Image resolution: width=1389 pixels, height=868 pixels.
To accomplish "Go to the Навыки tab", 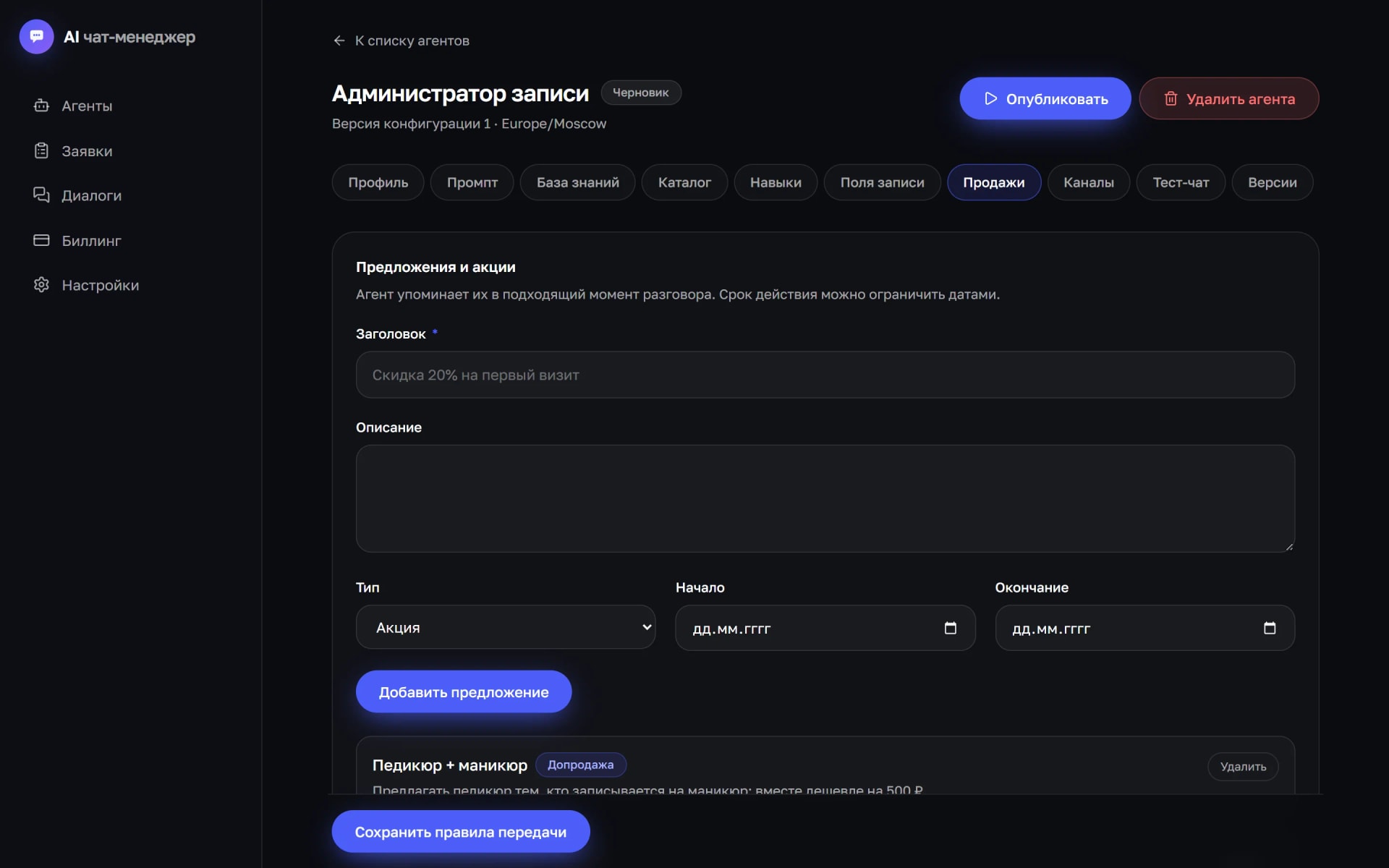I will pyautogui.click(x=776, y=182).
